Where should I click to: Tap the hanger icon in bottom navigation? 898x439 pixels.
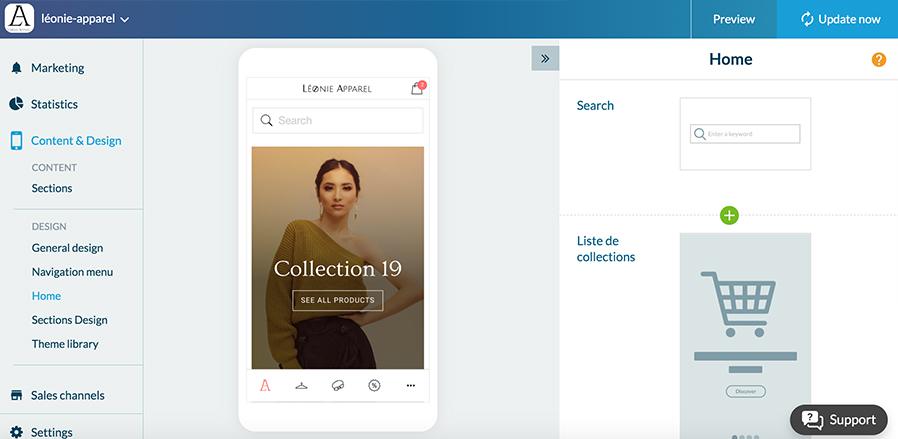click(302, 386)
